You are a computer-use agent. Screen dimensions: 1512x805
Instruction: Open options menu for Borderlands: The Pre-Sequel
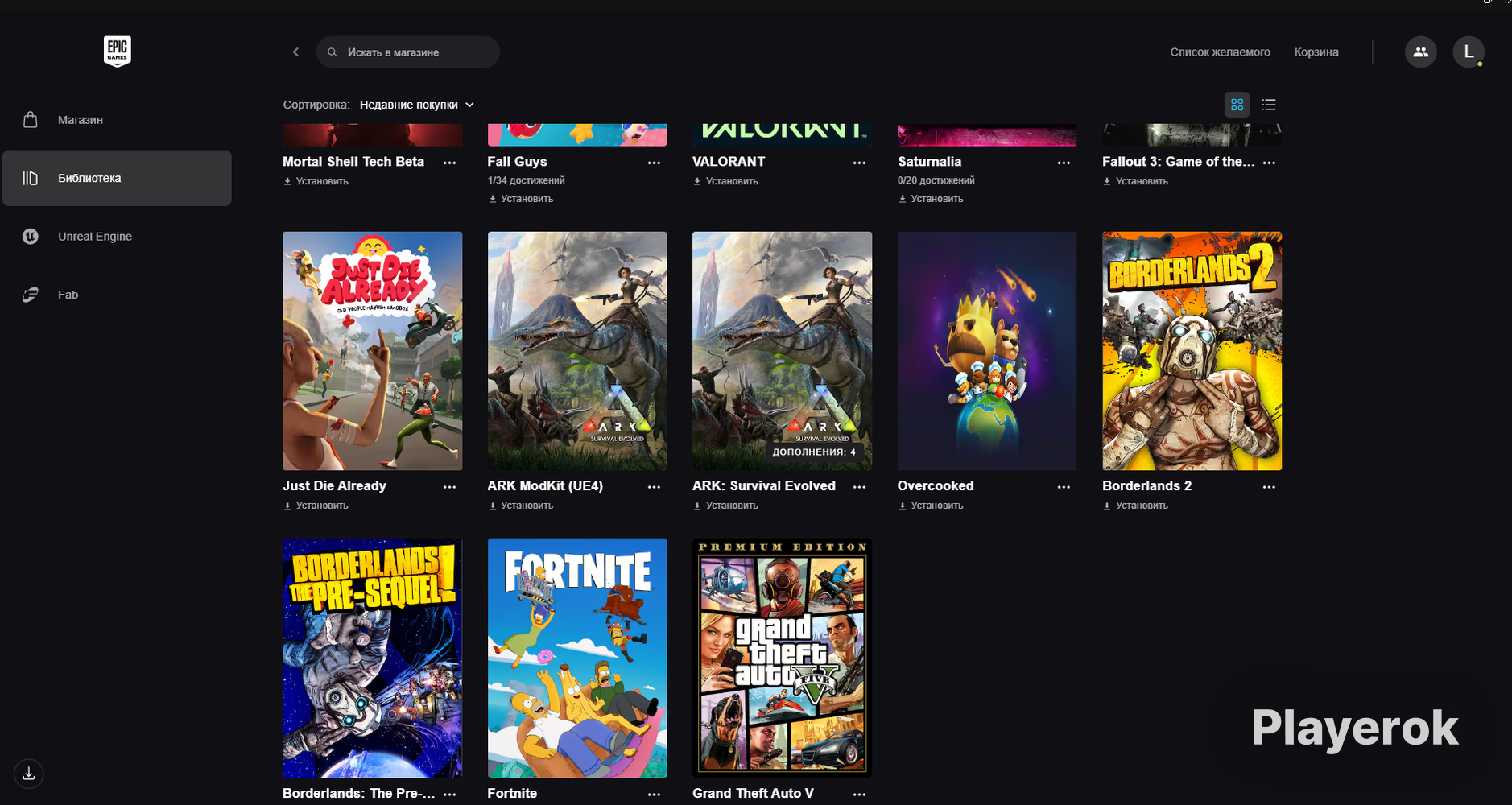(449, 795)
